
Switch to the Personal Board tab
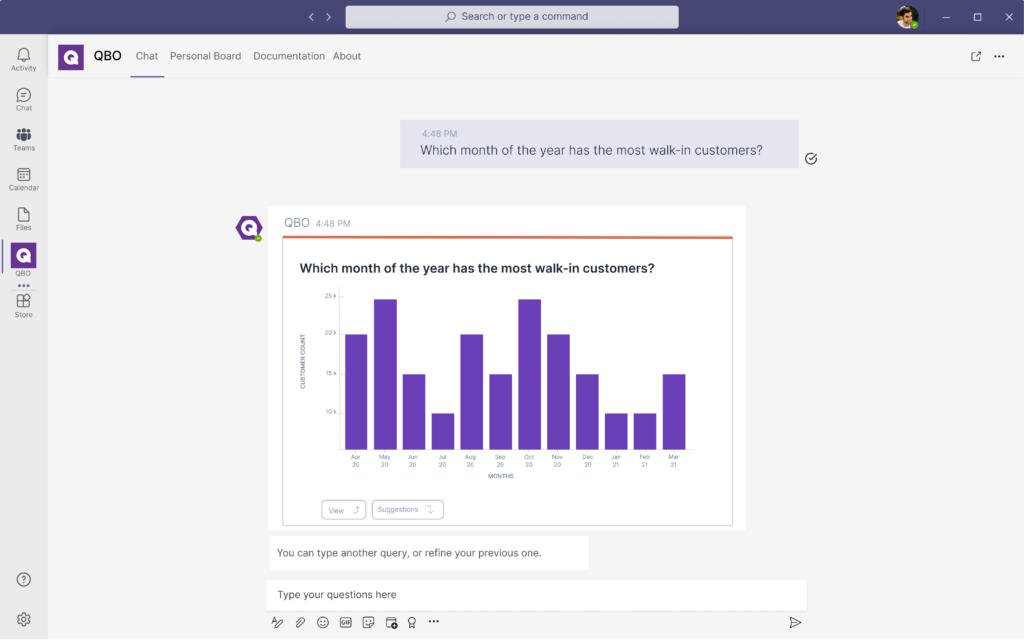pos(205,57)
